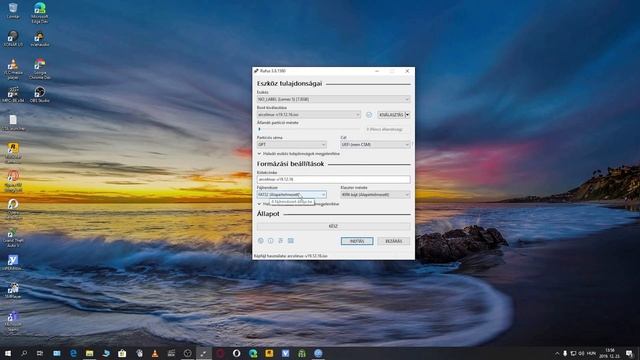Click the volume label input field
Screen dimensions: 640x360
click(x=333, y=179)
